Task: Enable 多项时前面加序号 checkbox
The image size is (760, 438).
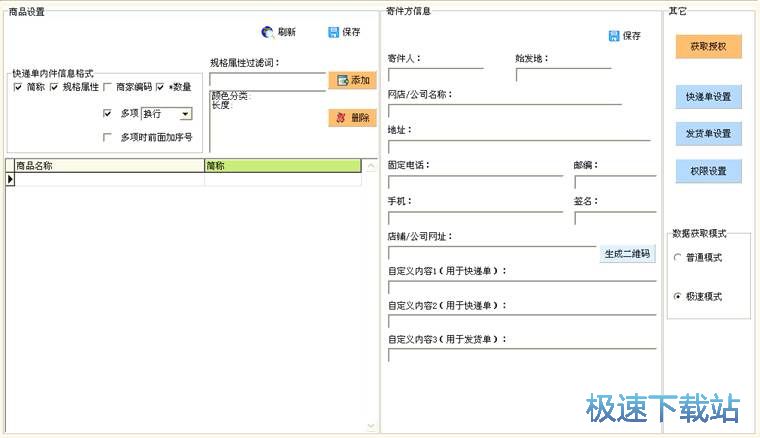Action: [x=107, y=137]
